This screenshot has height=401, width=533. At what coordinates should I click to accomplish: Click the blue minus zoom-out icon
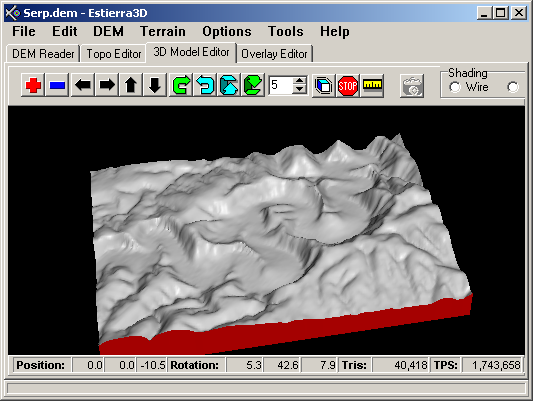57,85
